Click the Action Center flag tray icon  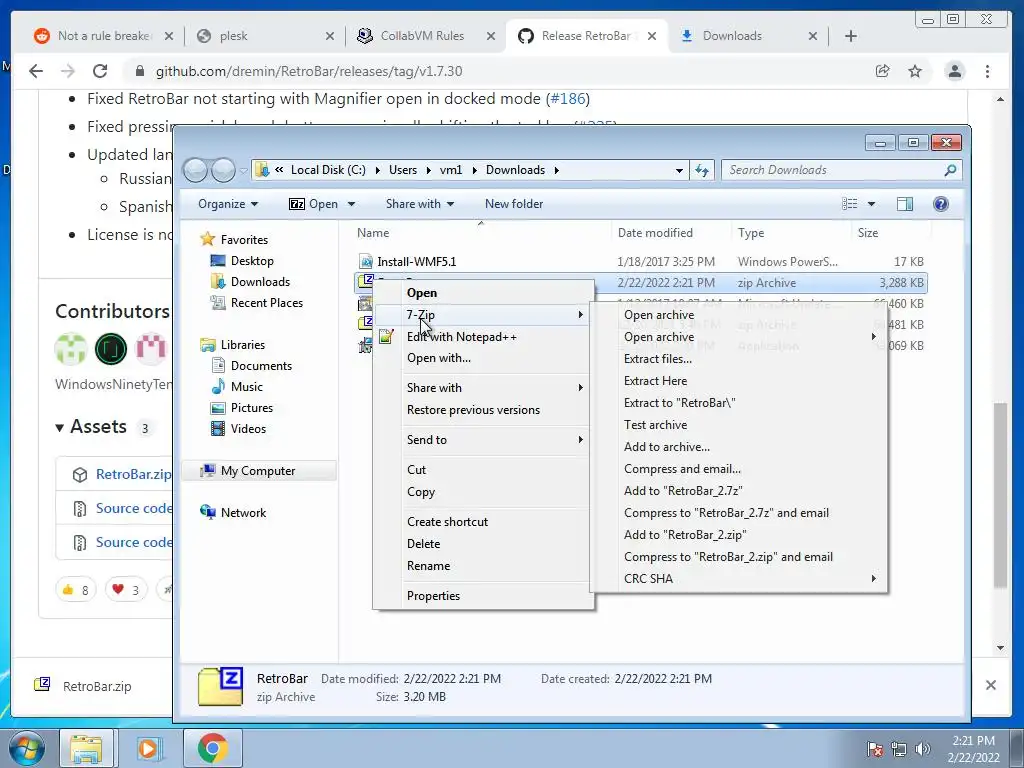[x=874, y=749]
